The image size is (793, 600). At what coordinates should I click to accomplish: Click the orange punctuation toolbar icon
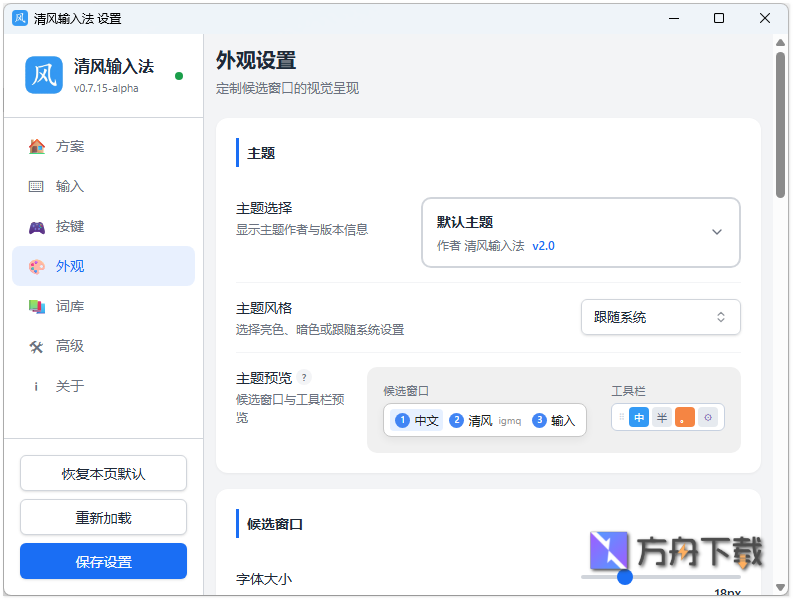tap(685, 417)
